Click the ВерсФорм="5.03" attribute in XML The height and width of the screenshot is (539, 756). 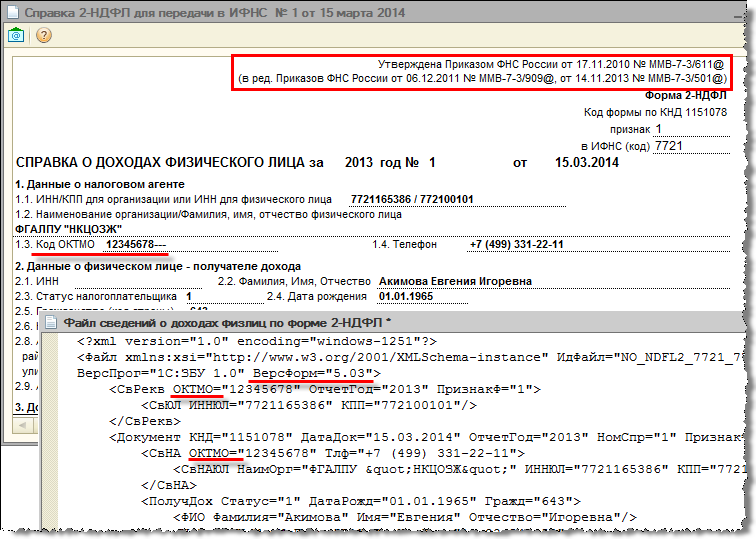(313, 373)
